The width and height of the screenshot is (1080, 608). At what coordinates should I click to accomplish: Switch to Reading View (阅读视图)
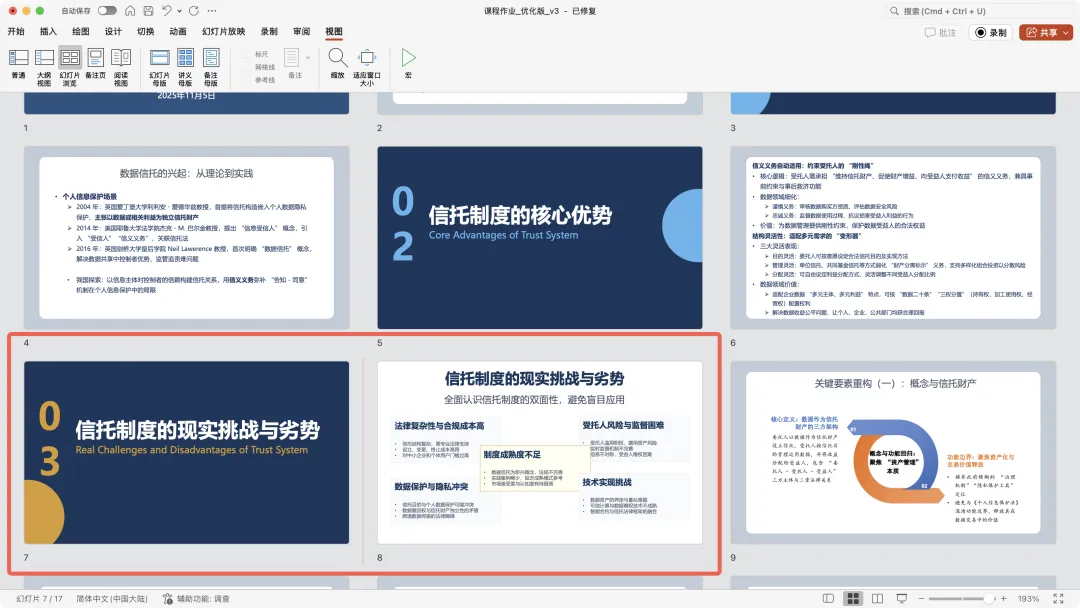pos(121,67)
